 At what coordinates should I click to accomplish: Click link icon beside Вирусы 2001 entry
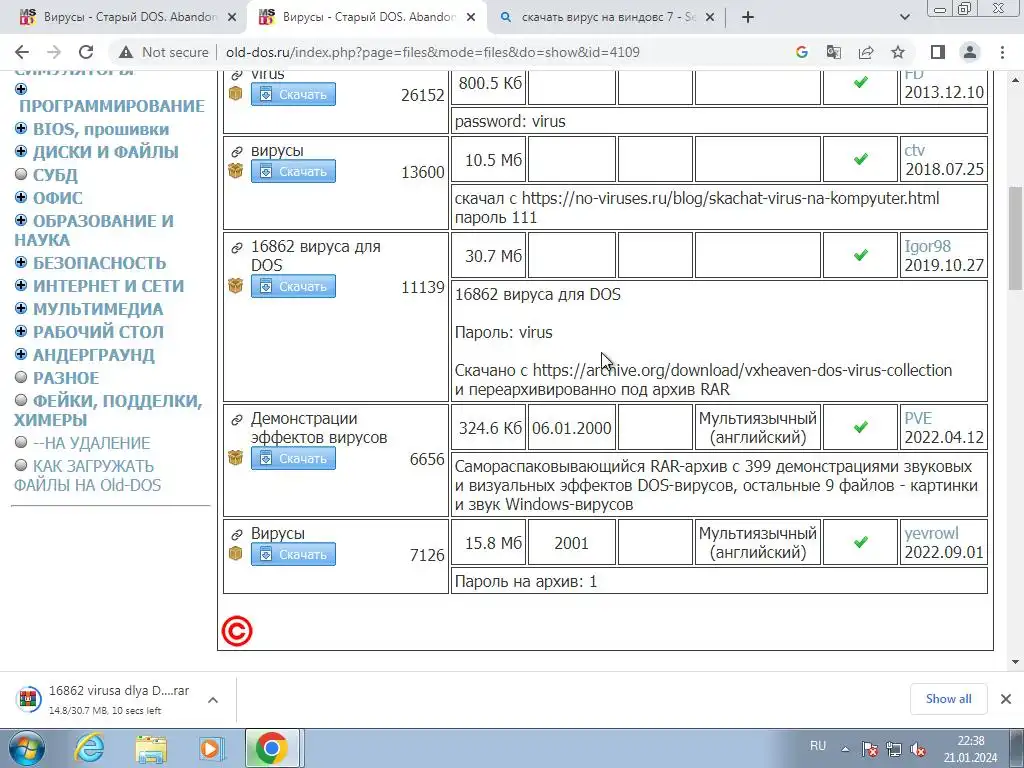click(237, 535)
